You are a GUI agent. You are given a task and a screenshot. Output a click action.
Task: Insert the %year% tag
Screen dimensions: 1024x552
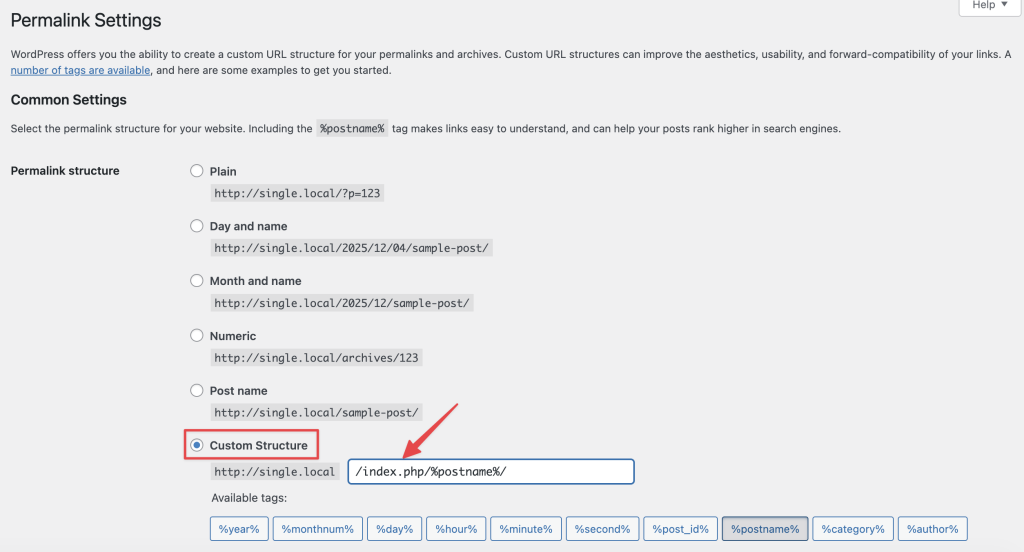(x=239, y=529)
